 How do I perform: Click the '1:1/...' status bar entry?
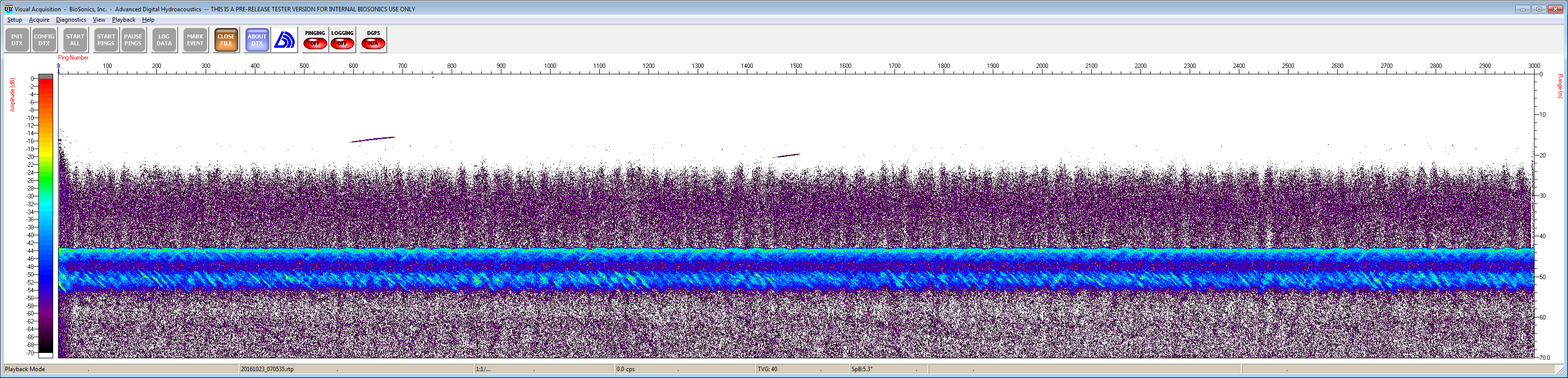(x=483, y=369)
